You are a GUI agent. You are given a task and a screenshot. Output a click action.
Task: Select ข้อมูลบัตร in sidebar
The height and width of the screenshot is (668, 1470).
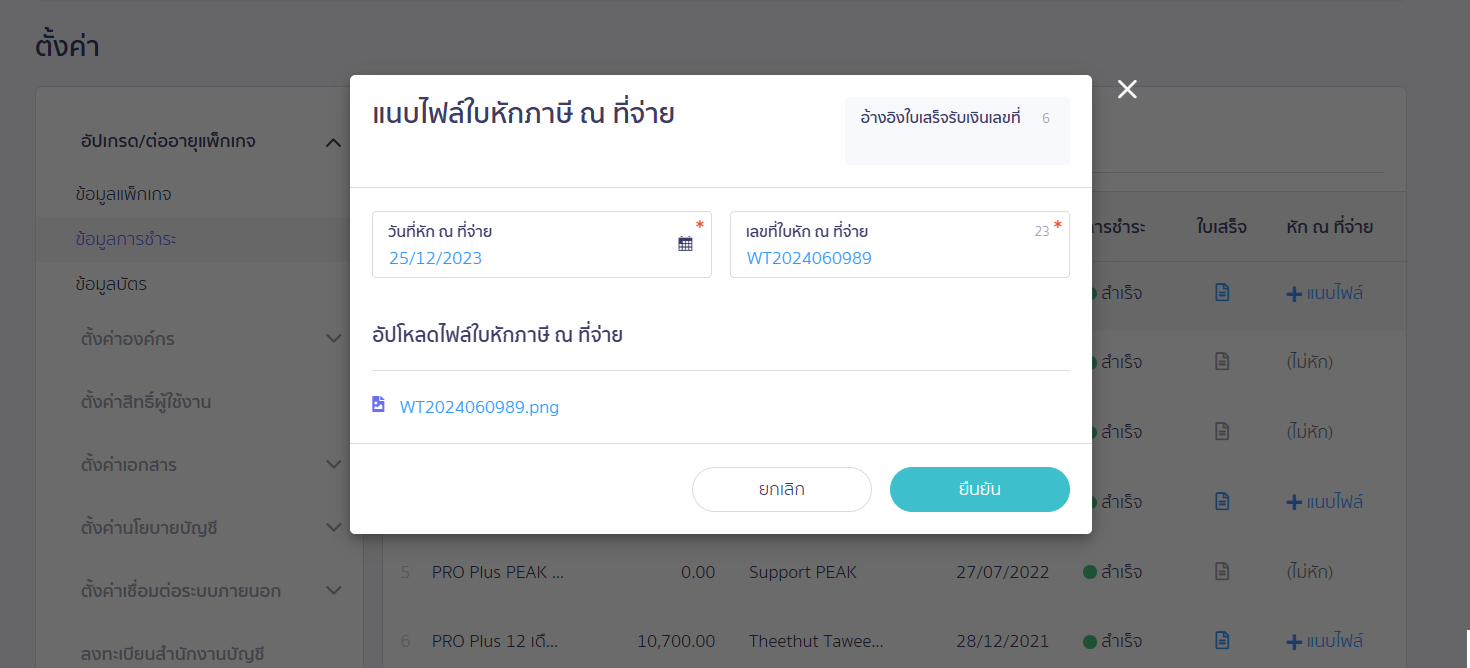coord(111,284)
